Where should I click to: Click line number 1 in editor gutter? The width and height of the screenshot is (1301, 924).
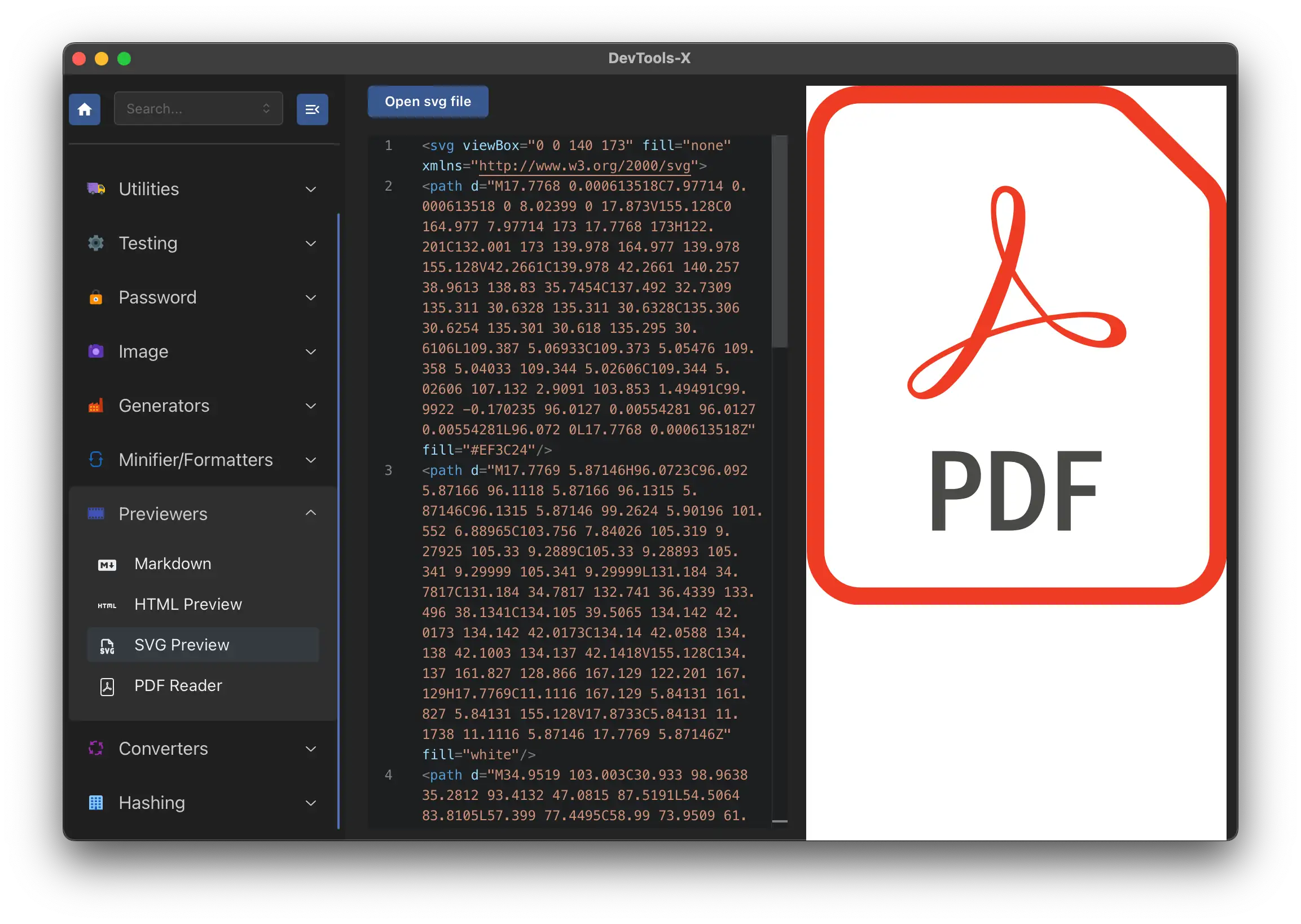tap(388, 145)
